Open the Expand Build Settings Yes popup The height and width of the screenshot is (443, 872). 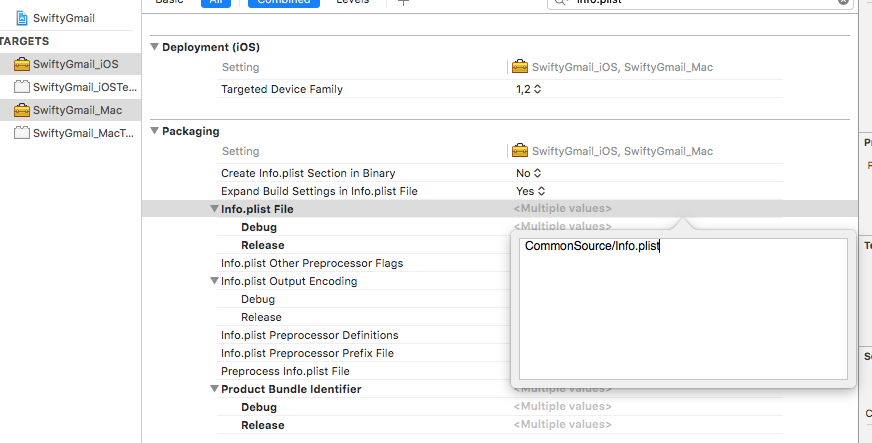(531, 191)
